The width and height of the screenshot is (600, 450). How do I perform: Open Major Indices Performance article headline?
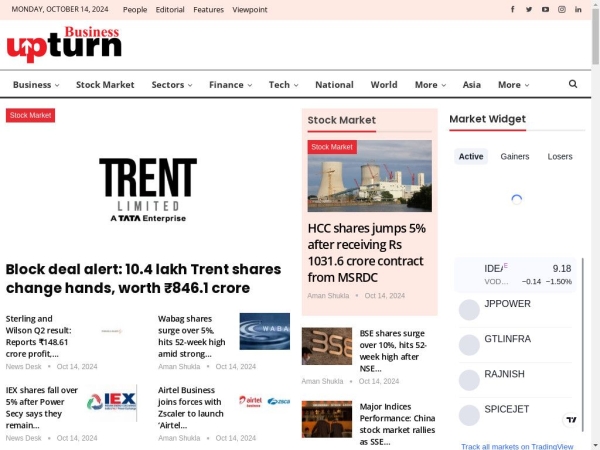[x=397, y=424]
